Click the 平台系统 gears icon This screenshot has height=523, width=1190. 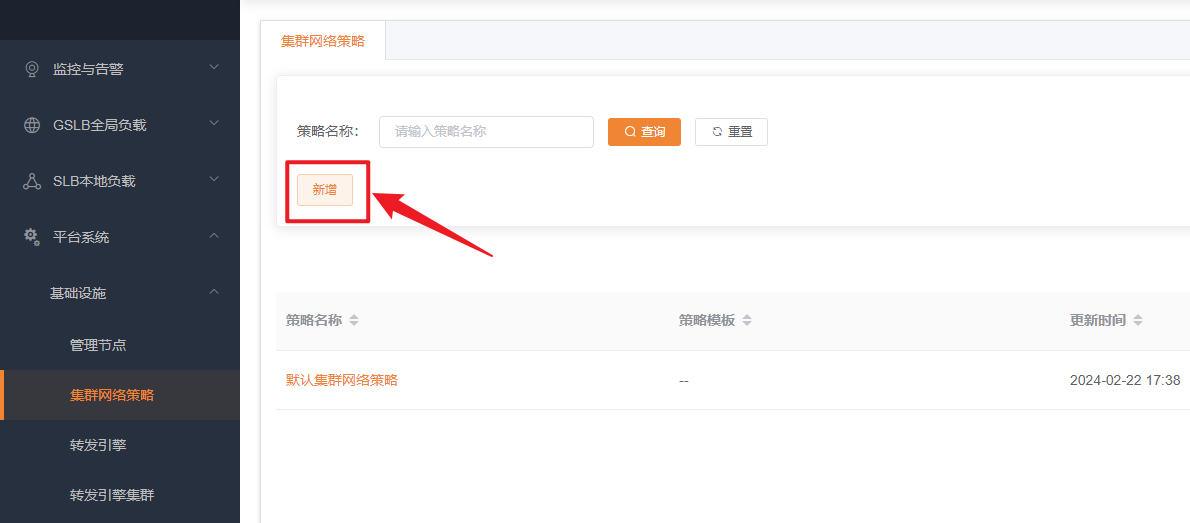pyautogui.click(x=32, y=237)
